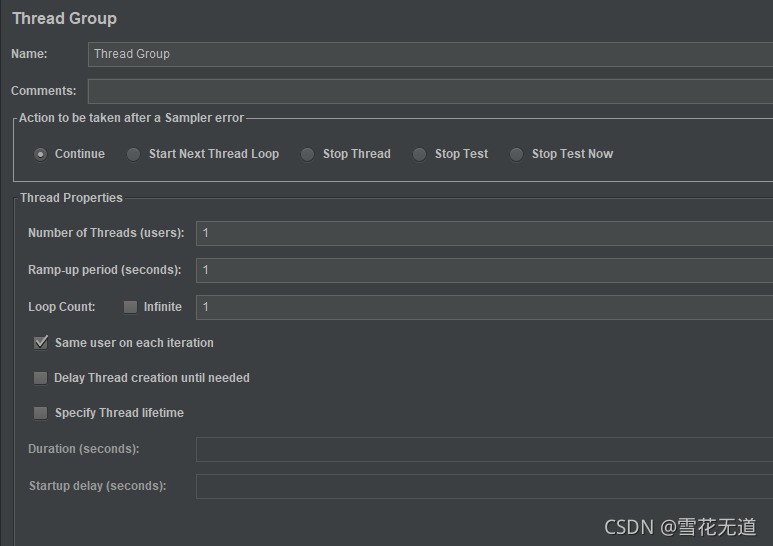Enable the Infinite loop checkbox

[130, 307]
